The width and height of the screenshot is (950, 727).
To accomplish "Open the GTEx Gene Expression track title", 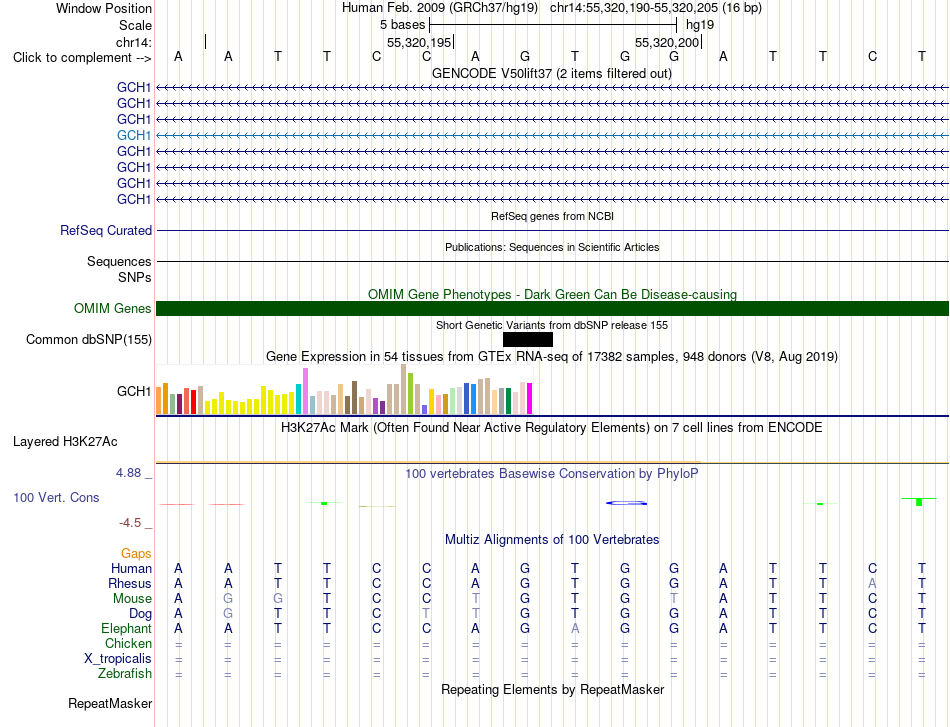I will (x=552, y=357).
